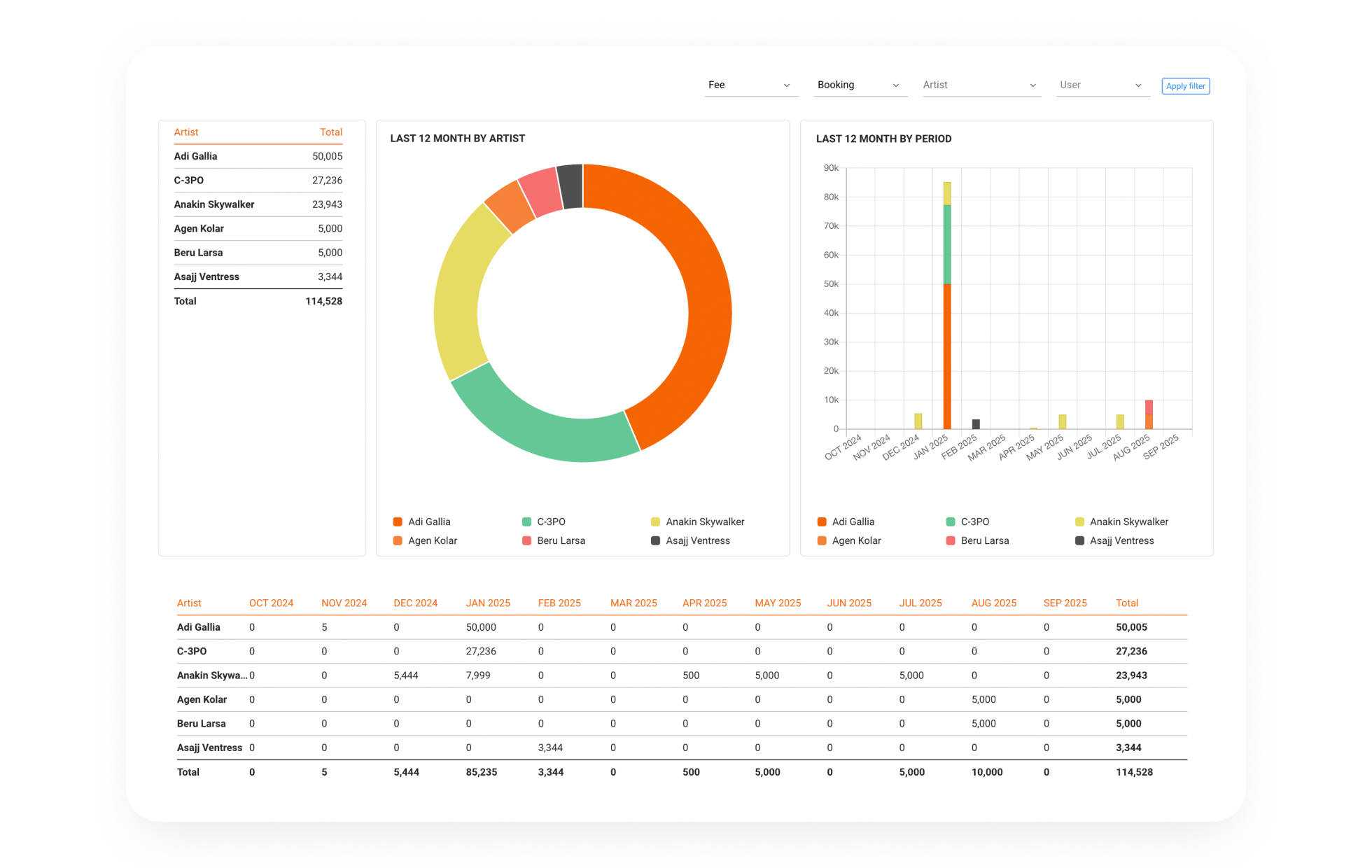The width and height of the screenshot is (1372, 868).
Task: Click Anakin Skywalker color swatch in period legend
Action: click(1079, 521)
